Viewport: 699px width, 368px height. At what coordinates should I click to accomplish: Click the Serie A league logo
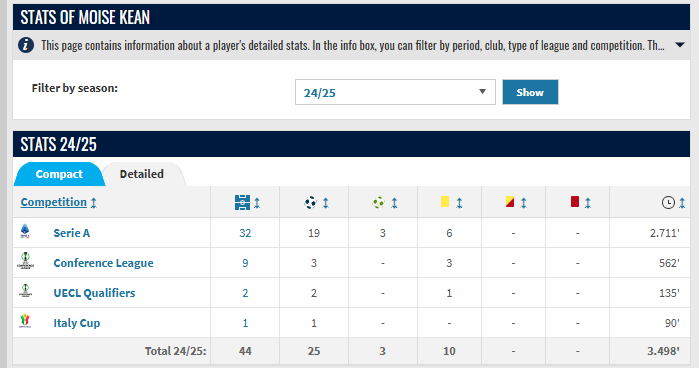pyautogui.click(x=25, y=231)
